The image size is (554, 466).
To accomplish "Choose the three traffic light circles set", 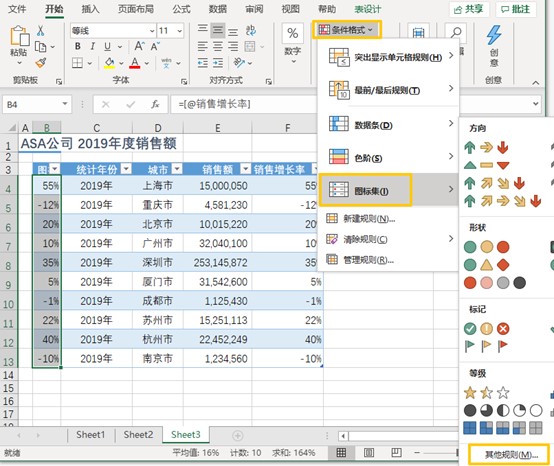I will [x=487, y=247].
